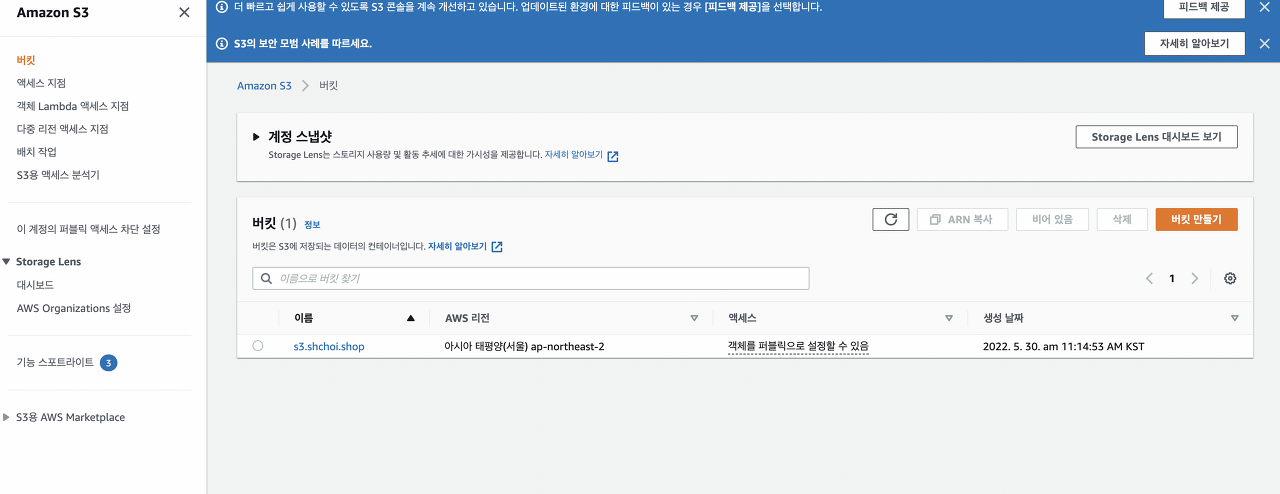Click the 비어 있음 button

(1052, 219)
